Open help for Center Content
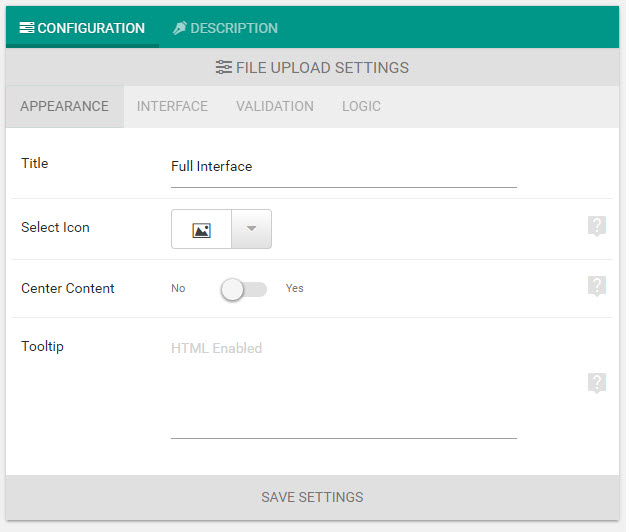 pyautogui.click(x=597, y=286)
